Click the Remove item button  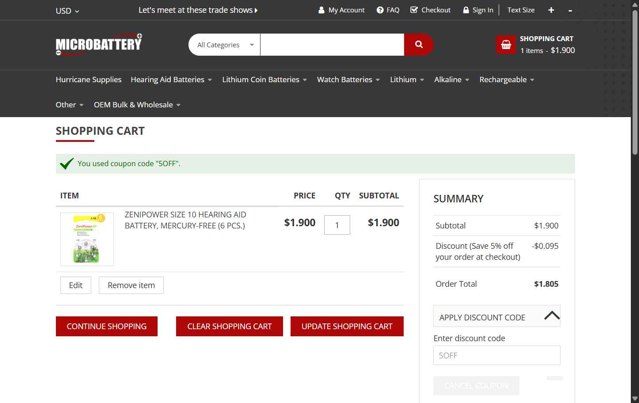(x=131, y=285)
